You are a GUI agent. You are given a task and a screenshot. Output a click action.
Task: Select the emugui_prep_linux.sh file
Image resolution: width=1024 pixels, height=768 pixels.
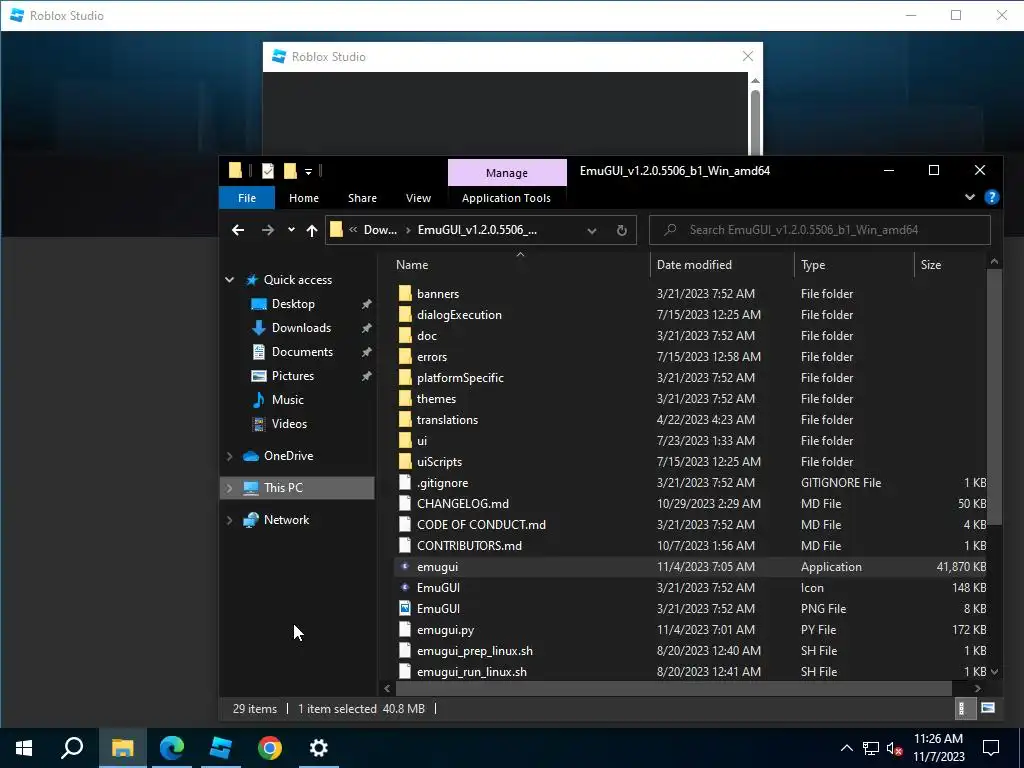(x=475, y=650)
